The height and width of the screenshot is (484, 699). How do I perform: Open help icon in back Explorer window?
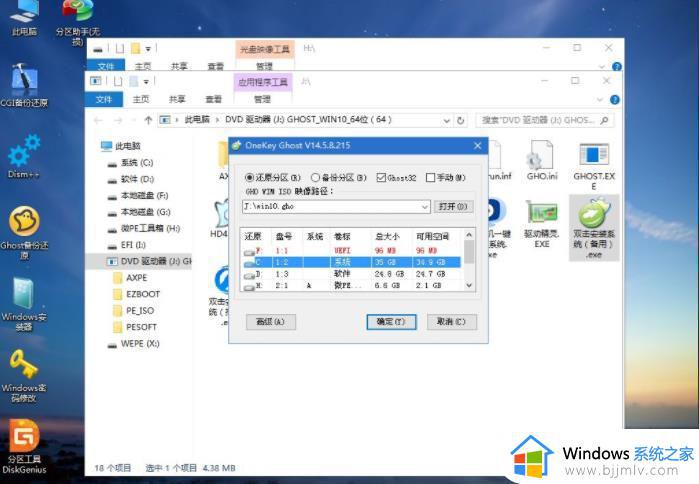point(617,66)
